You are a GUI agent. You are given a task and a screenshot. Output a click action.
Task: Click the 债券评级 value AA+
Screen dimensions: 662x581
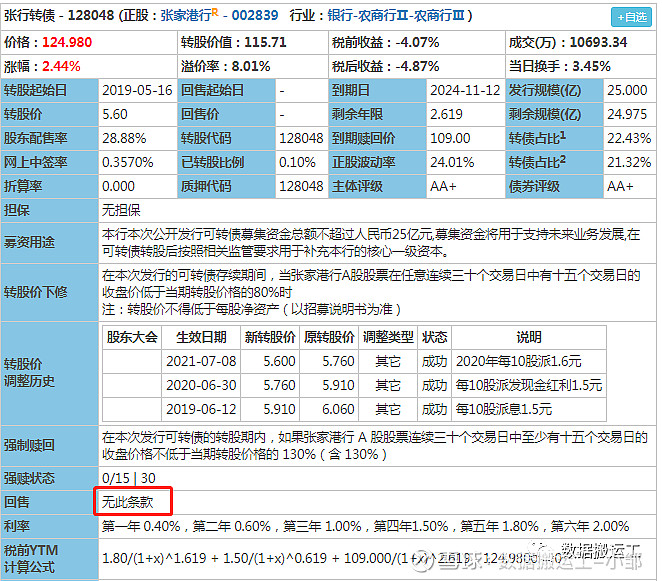point(620,187)
